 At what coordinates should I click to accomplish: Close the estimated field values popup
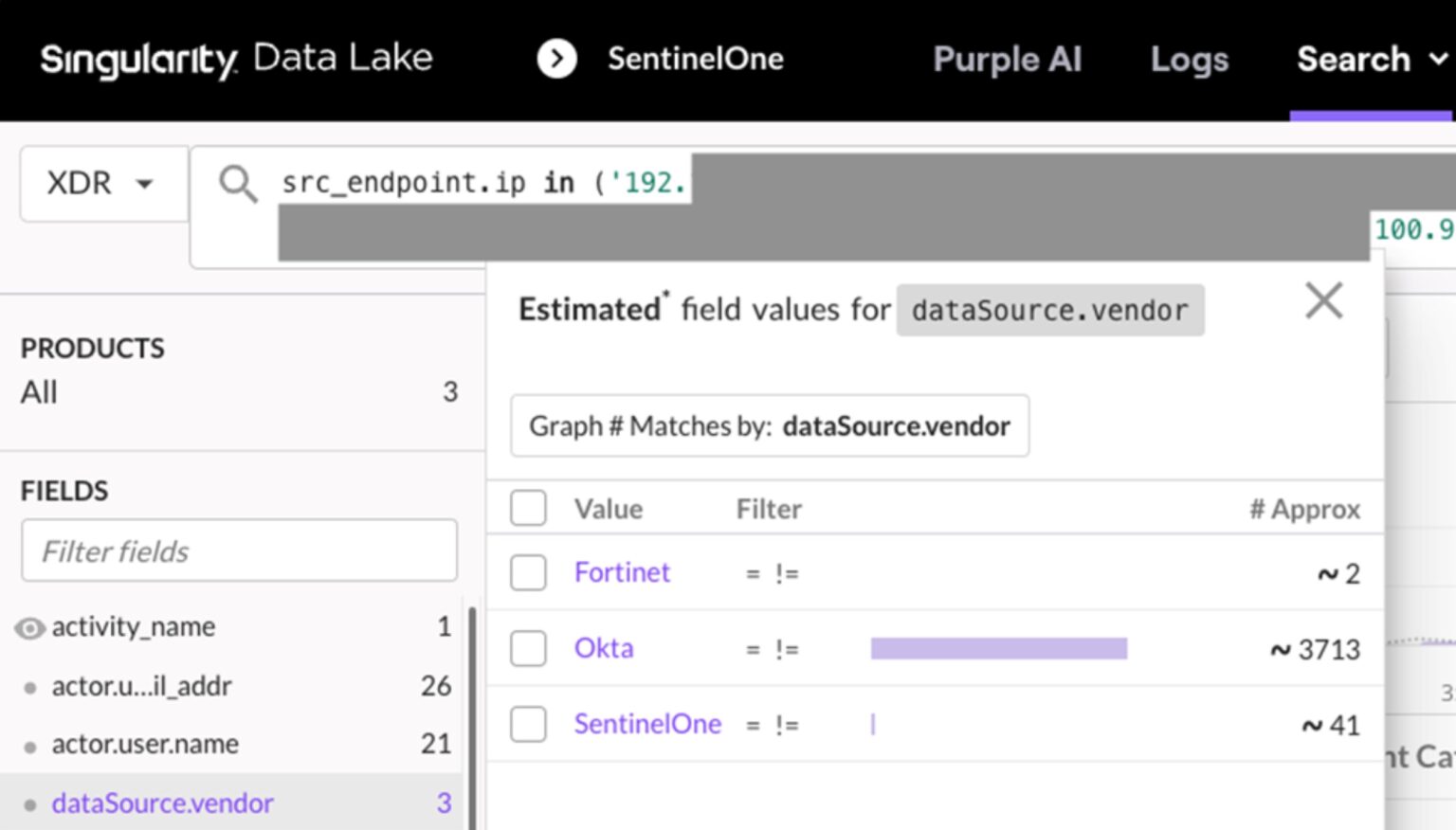coord(1323,301)
